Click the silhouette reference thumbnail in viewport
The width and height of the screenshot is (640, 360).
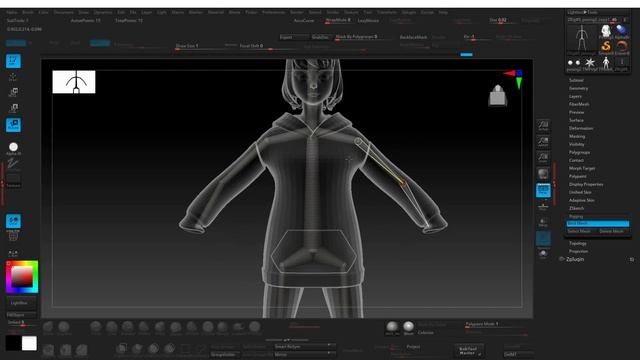pyautogui.click(x=74, y=82)
